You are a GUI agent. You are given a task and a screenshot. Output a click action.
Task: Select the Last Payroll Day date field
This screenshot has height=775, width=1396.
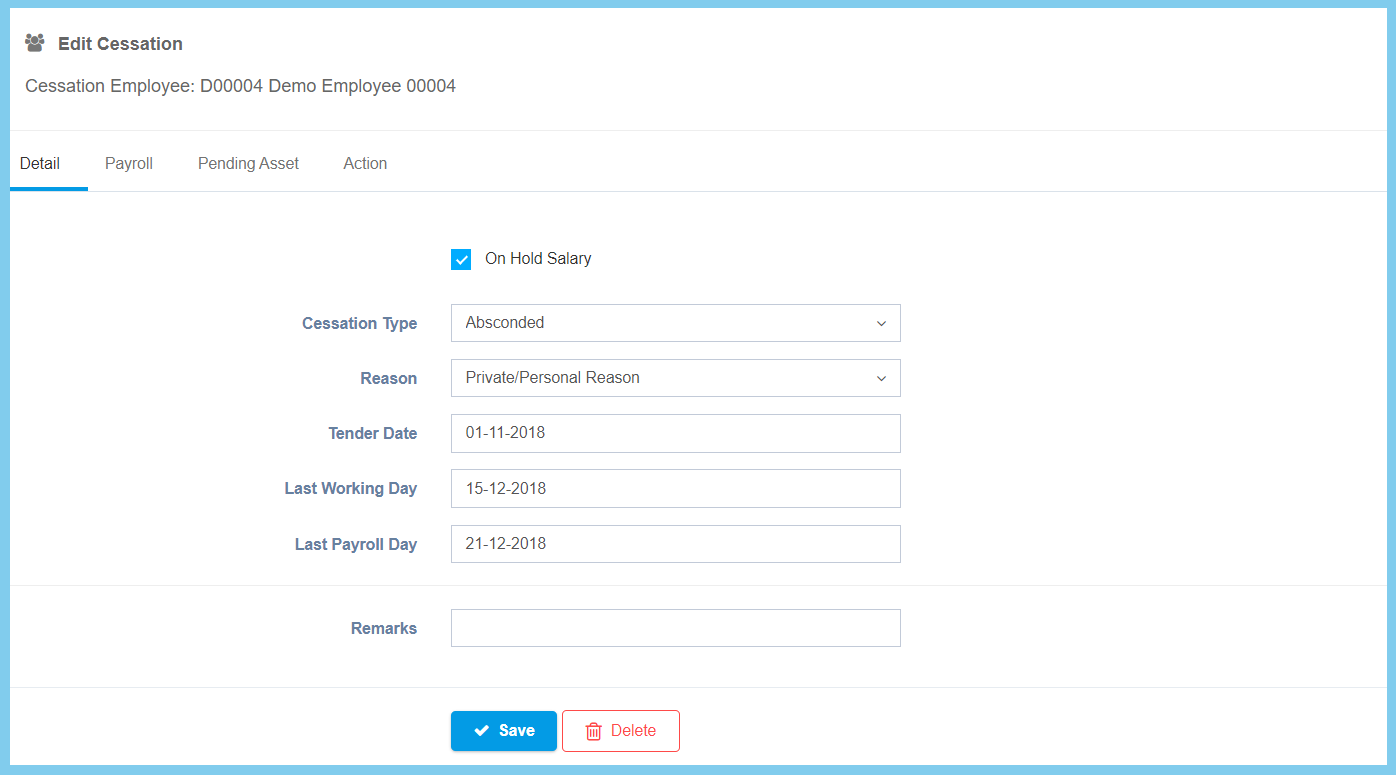(x=675, y=544)
